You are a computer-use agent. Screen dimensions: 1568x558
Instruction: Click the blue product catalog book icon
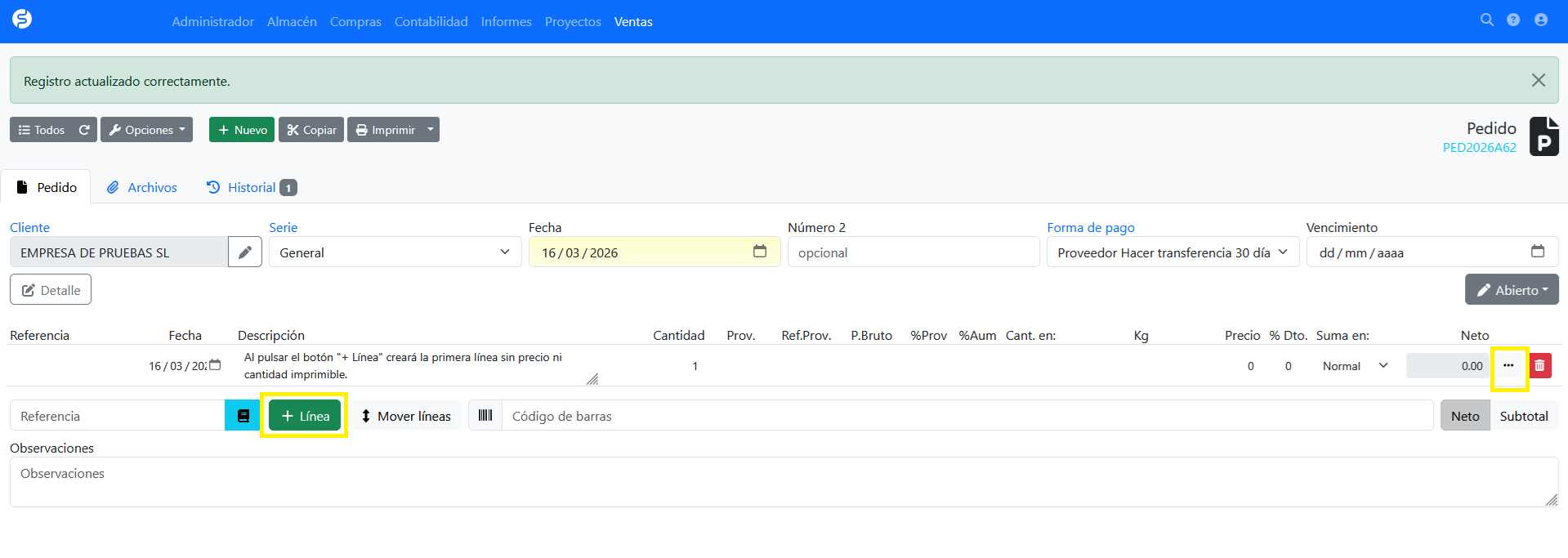pyautogui.click(x=243, y=416)
